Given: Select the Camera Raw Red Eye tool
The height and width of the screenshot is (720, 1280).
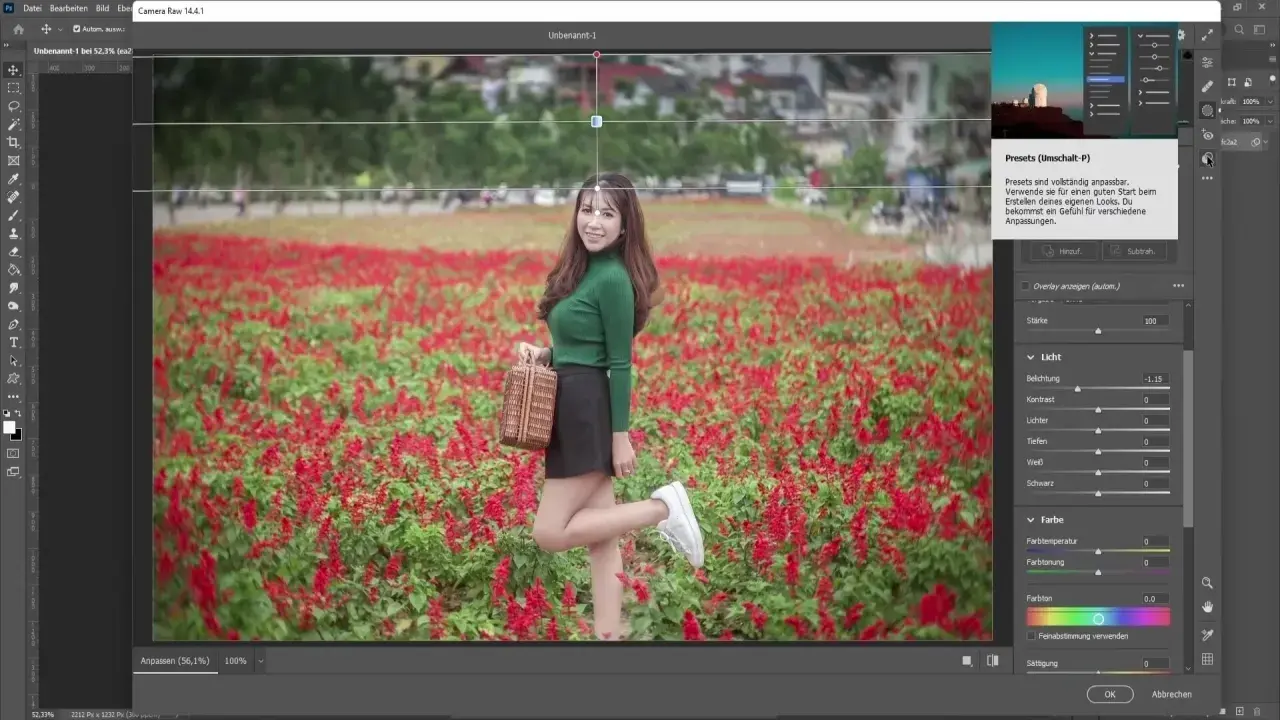Looking at the screenshot, I should click(x=1208, y=134).
